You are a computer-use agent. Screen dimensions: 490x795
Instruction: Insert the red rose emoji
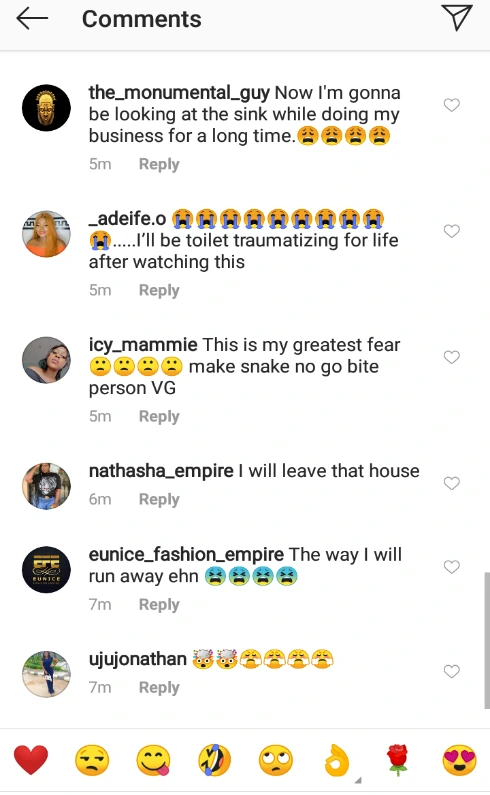(398, 760)
